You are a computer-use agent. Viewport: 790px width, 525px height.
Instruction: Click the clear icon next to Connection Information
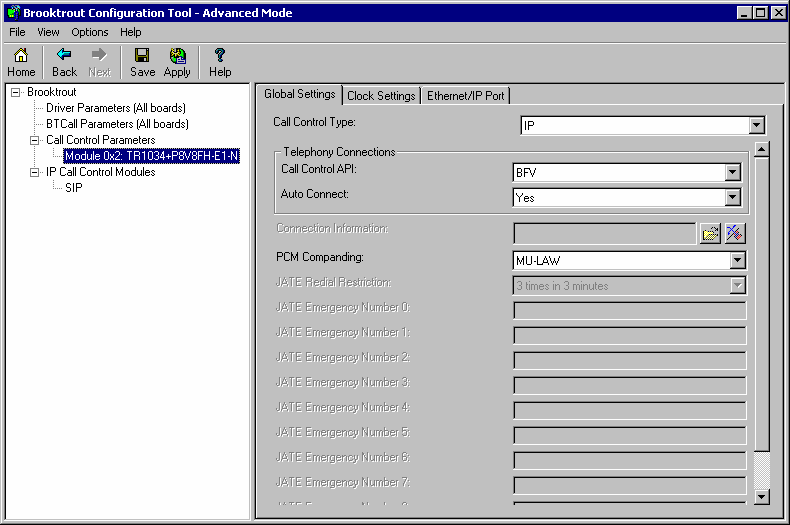[x=735, y=234]
